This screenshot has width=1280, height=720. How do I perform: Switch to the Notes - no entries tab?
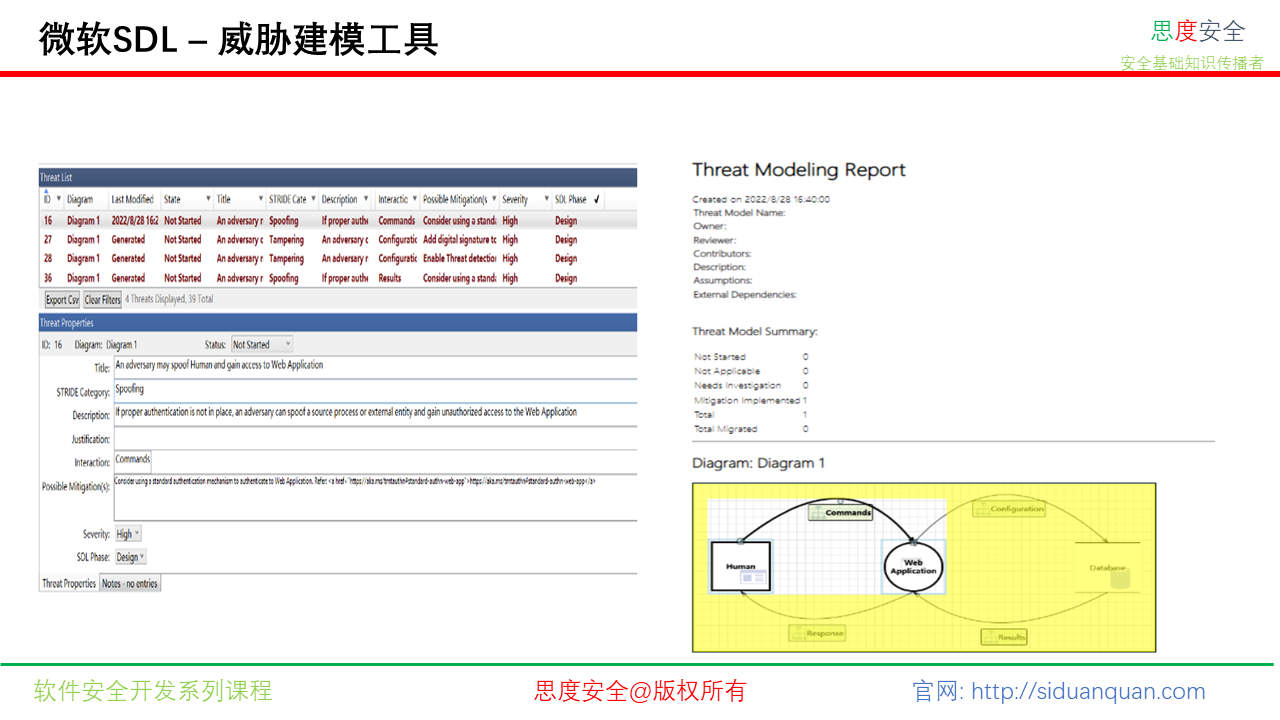130,584
